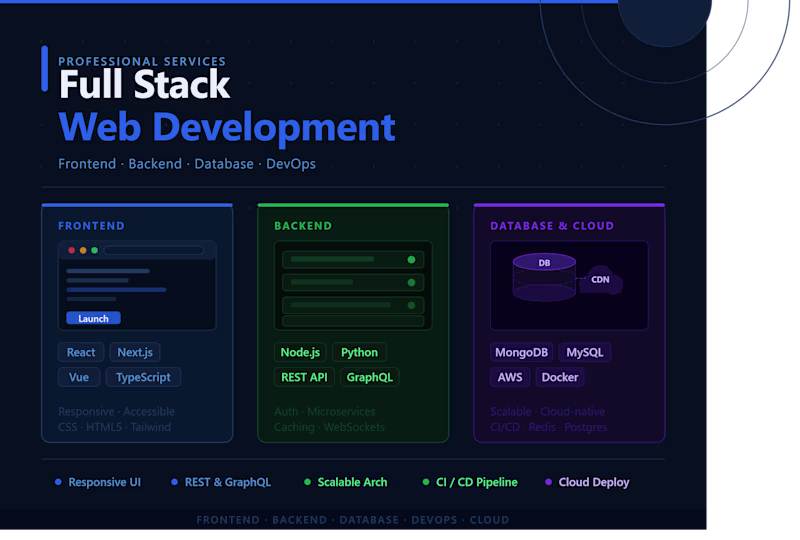Click the mock browser address bar

point(154,250)
